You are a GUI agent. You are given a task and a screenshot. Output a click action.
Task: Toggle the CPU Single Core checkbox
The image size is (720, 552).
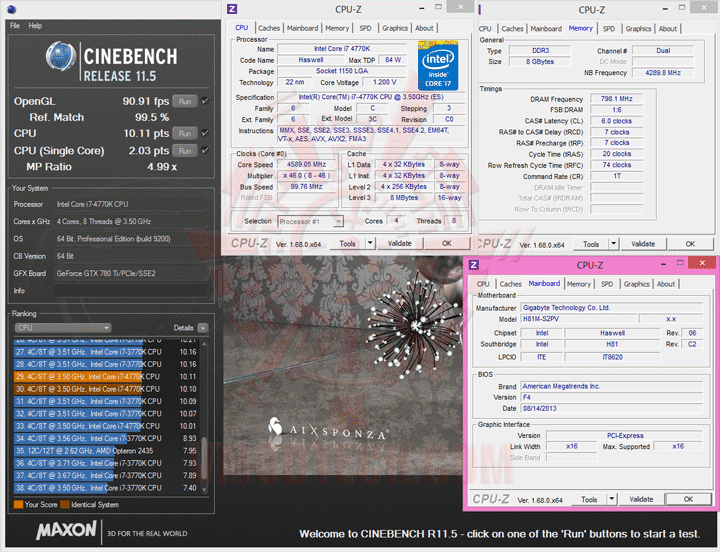pos(205,150)
